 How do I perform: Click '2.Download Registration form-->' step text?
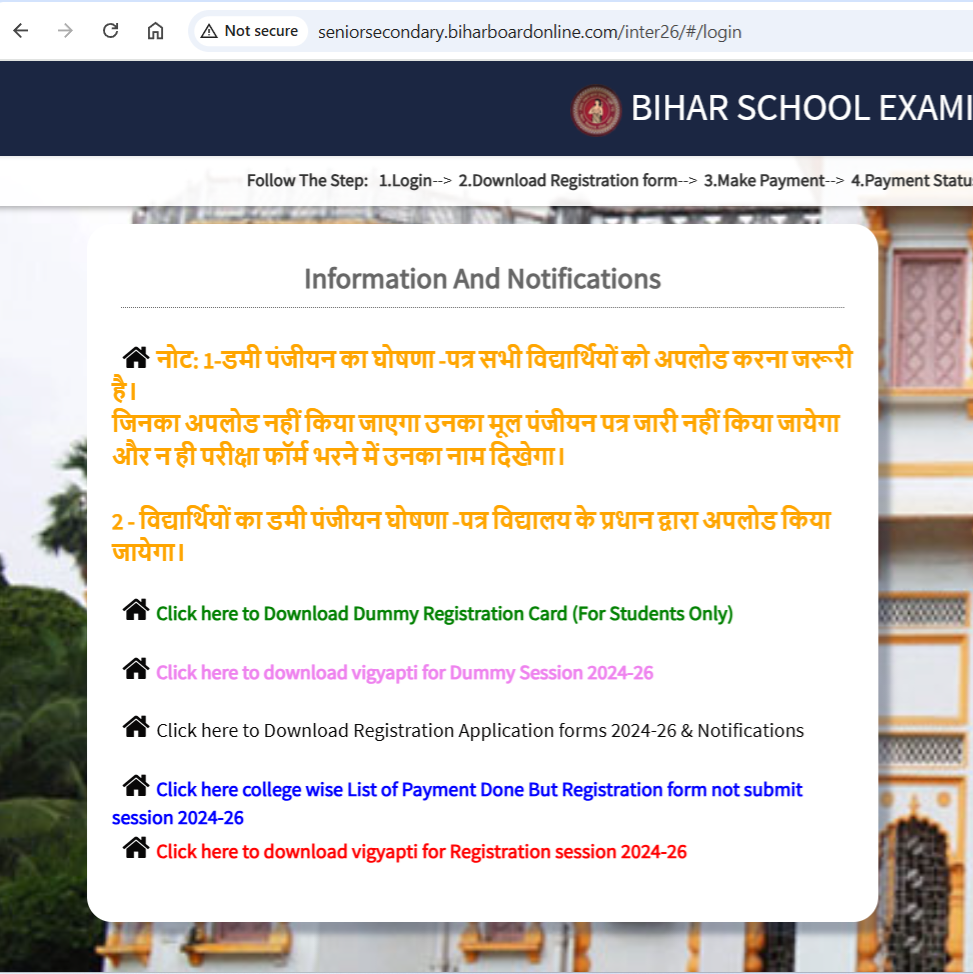click(578, 181)
